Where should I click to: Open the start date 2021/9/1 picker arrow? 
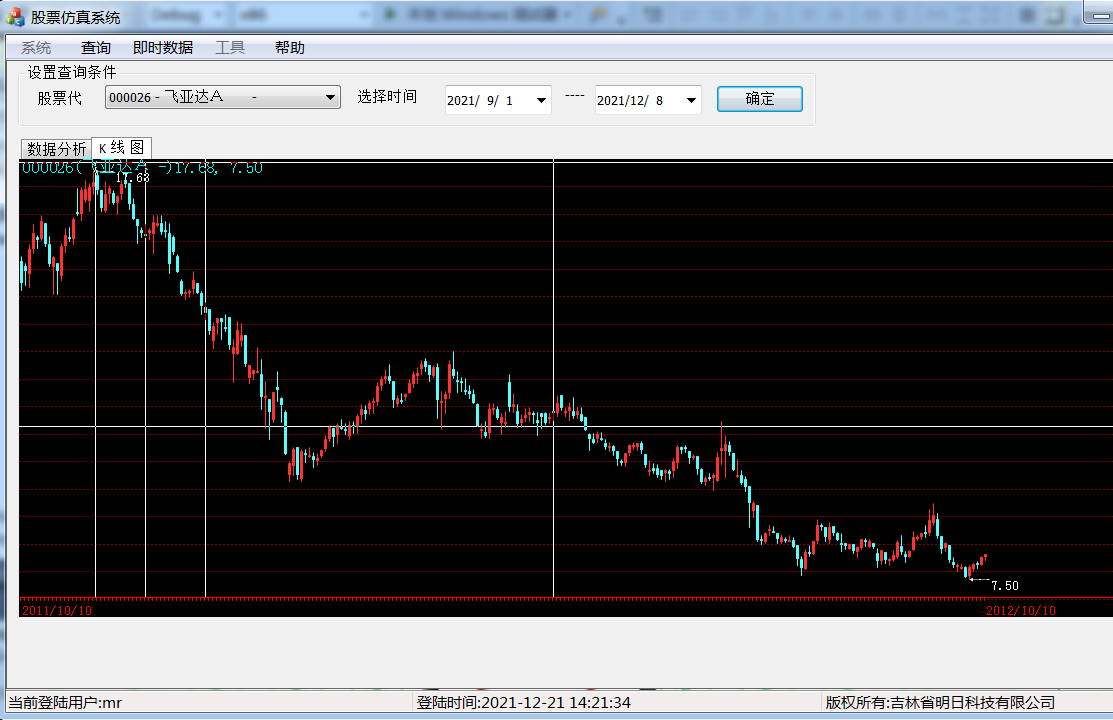542,100
